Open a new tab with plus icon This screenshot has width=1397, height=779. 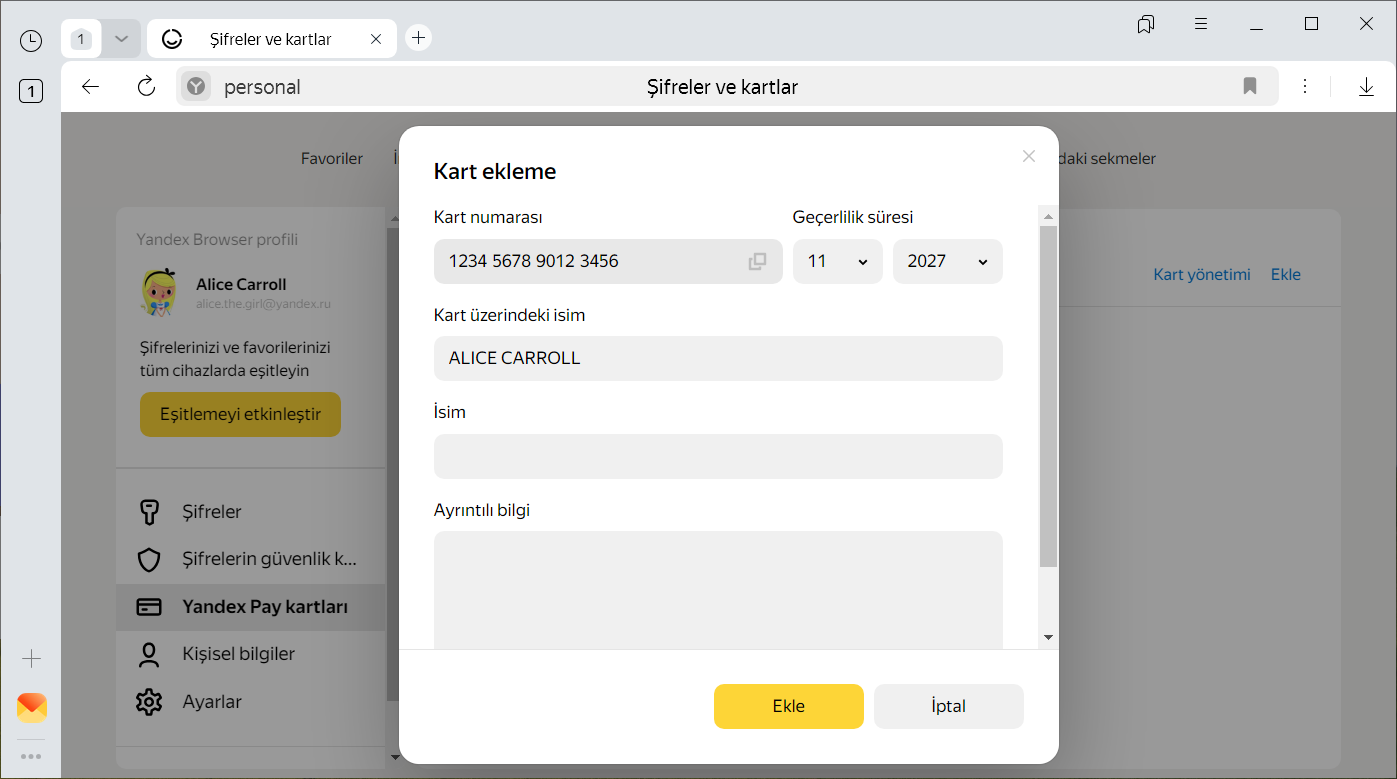coord(419,38)
